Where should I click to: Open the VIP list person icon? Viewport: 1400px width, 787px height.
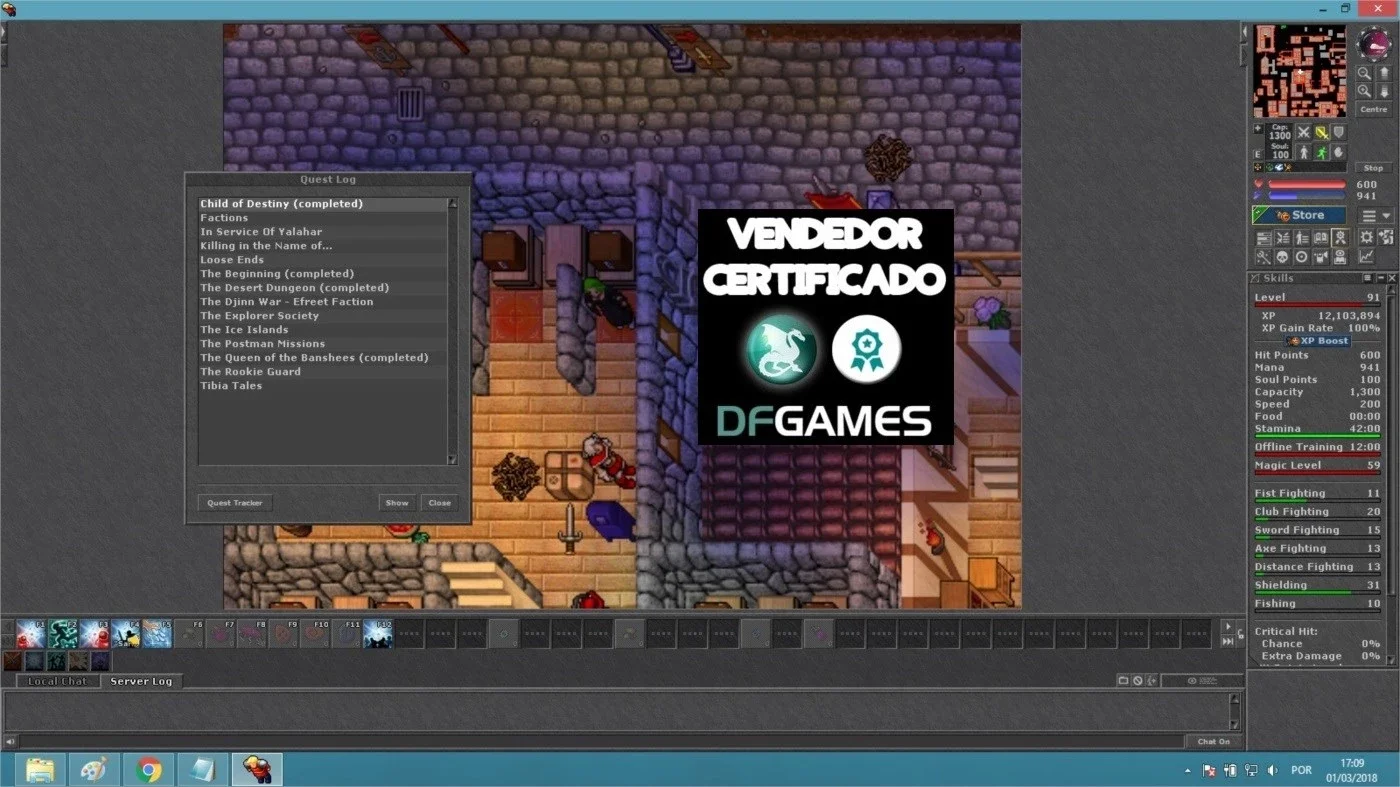[x=1302, y=238]
